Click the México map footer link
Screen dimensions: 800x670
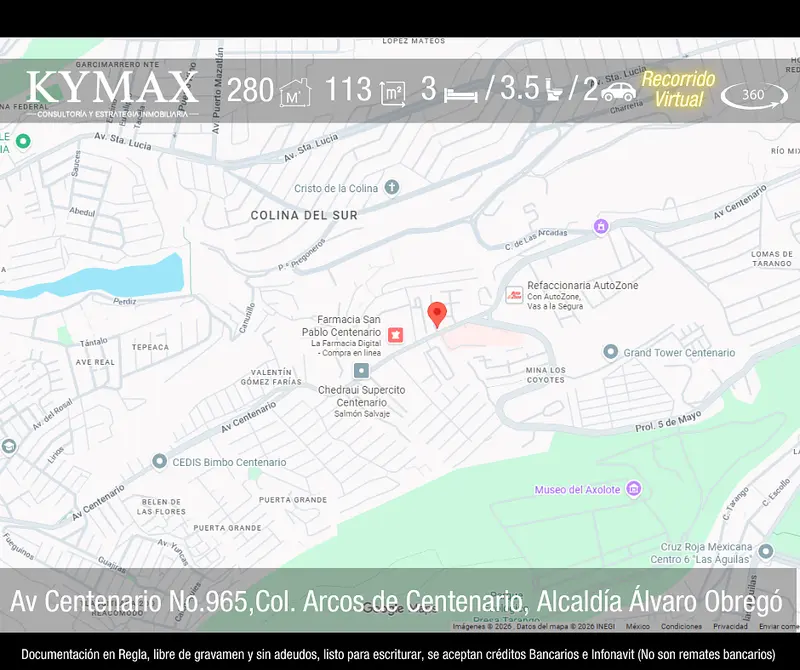point(638,626)
